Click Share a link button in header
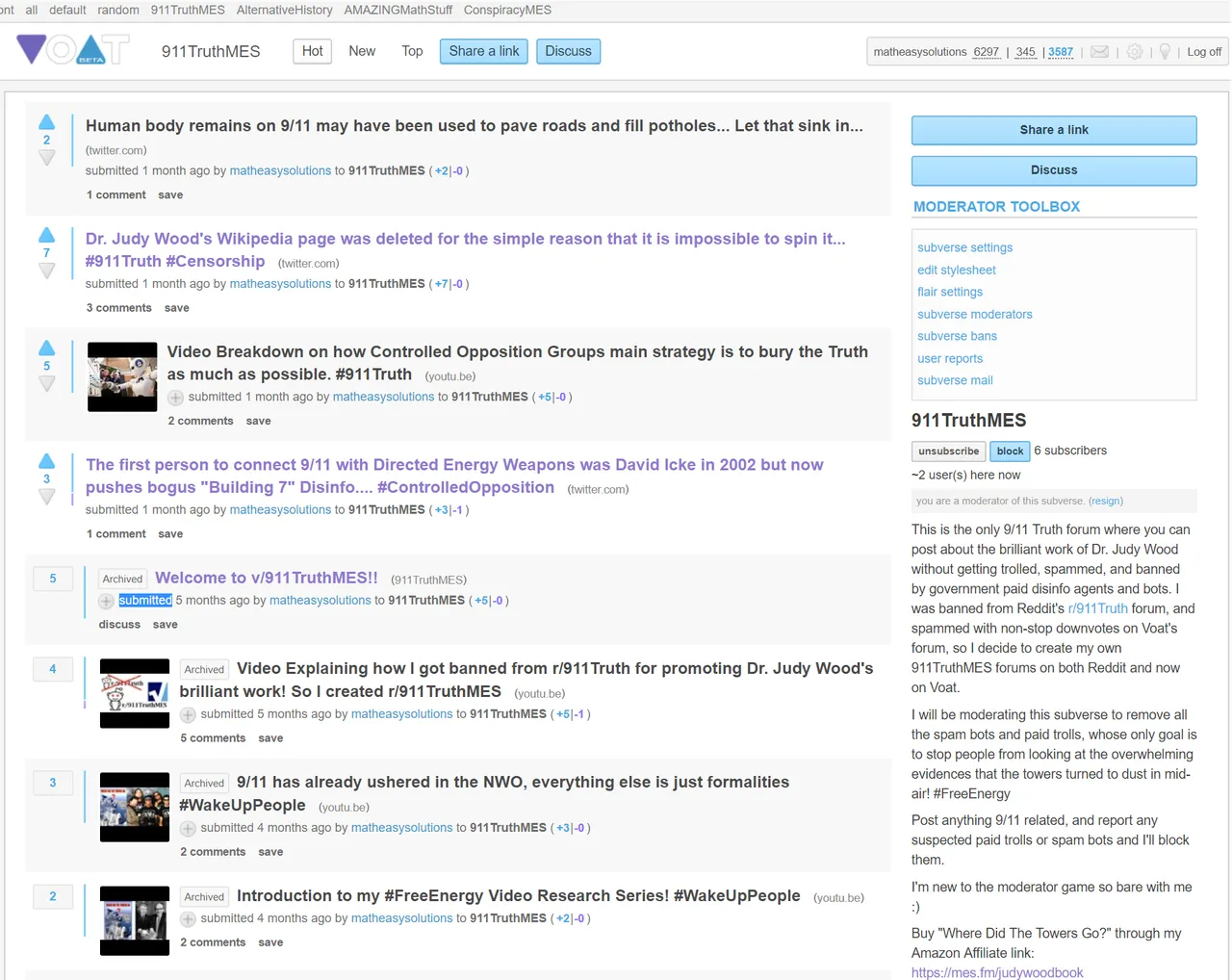 pos(484,51)
